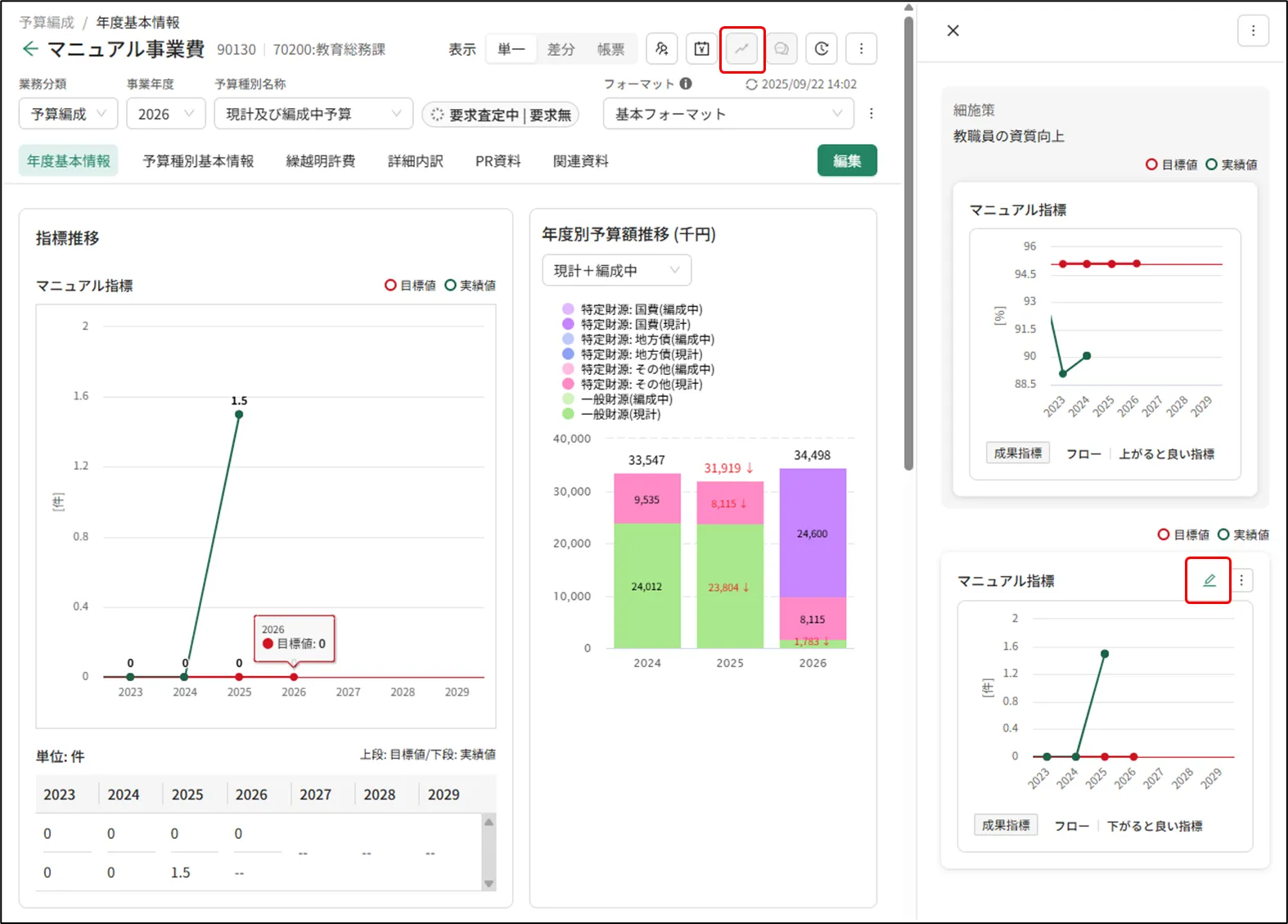The image size is (1288, 924).
Task: Open the comments speech bubble icon
Action: [781, 49]
